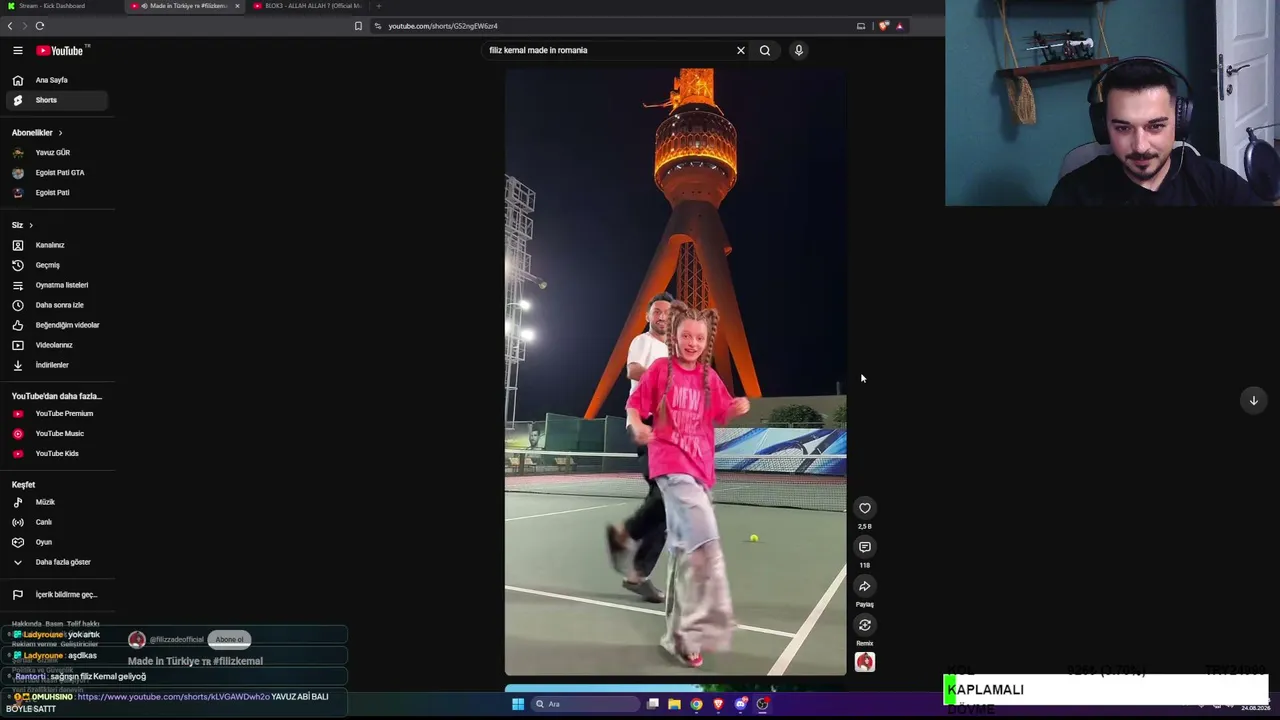Viewport: 1280px width, 720px height.
Task: Open Discord from the taskbar
Action: point(741,704)
